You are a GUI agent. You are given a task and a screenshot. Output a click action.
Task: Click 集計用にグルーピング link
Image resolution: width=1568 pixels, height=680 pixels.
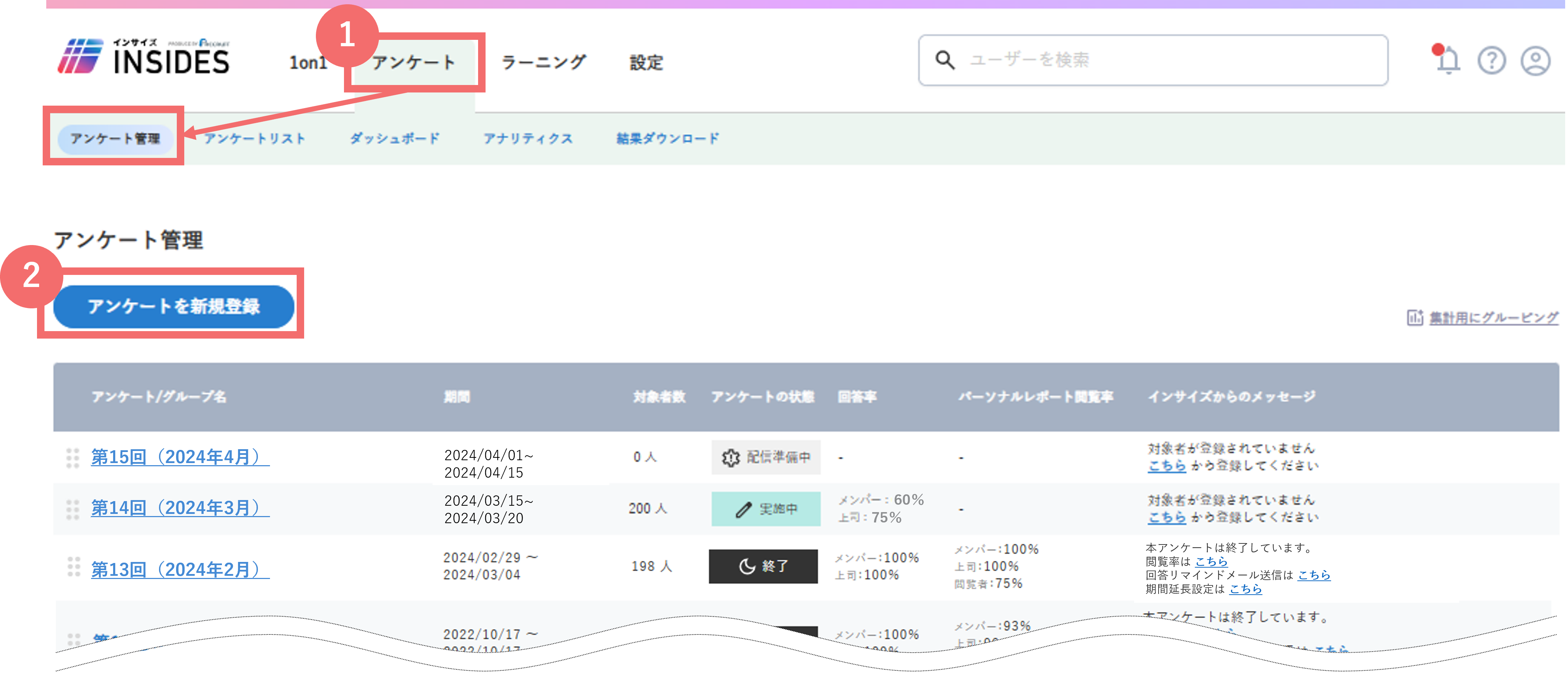pos(1494,317)
